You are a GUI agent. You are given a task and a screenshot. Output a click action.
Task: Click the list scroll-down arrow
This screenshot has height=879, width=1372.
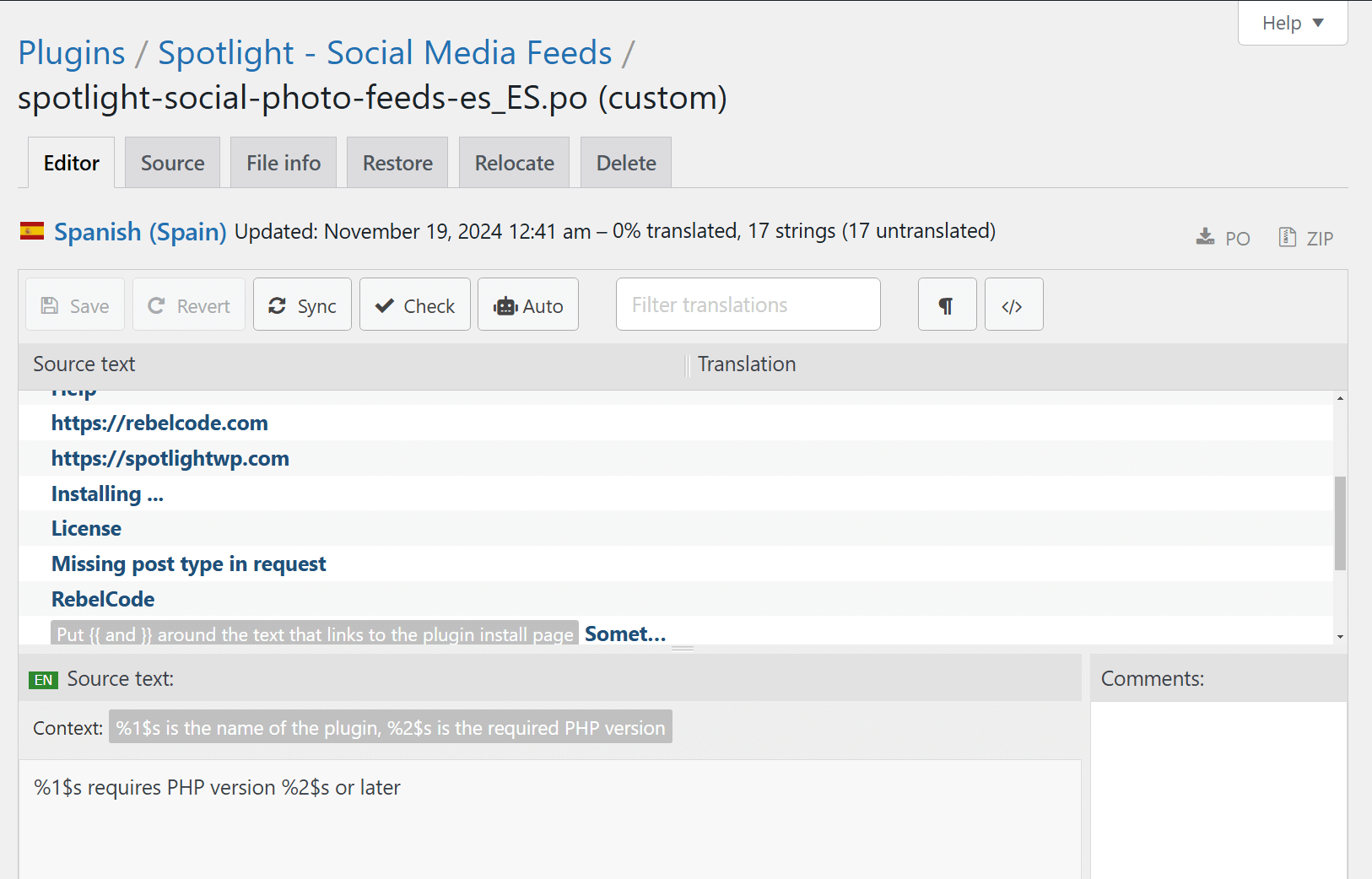1340,637
